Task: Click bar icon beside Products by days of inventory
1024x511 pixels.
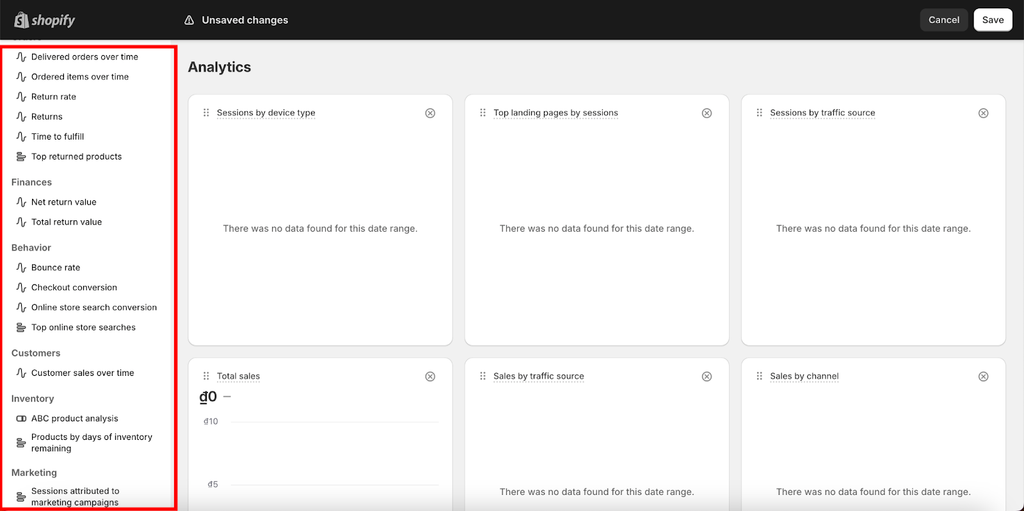Action: 21,443
